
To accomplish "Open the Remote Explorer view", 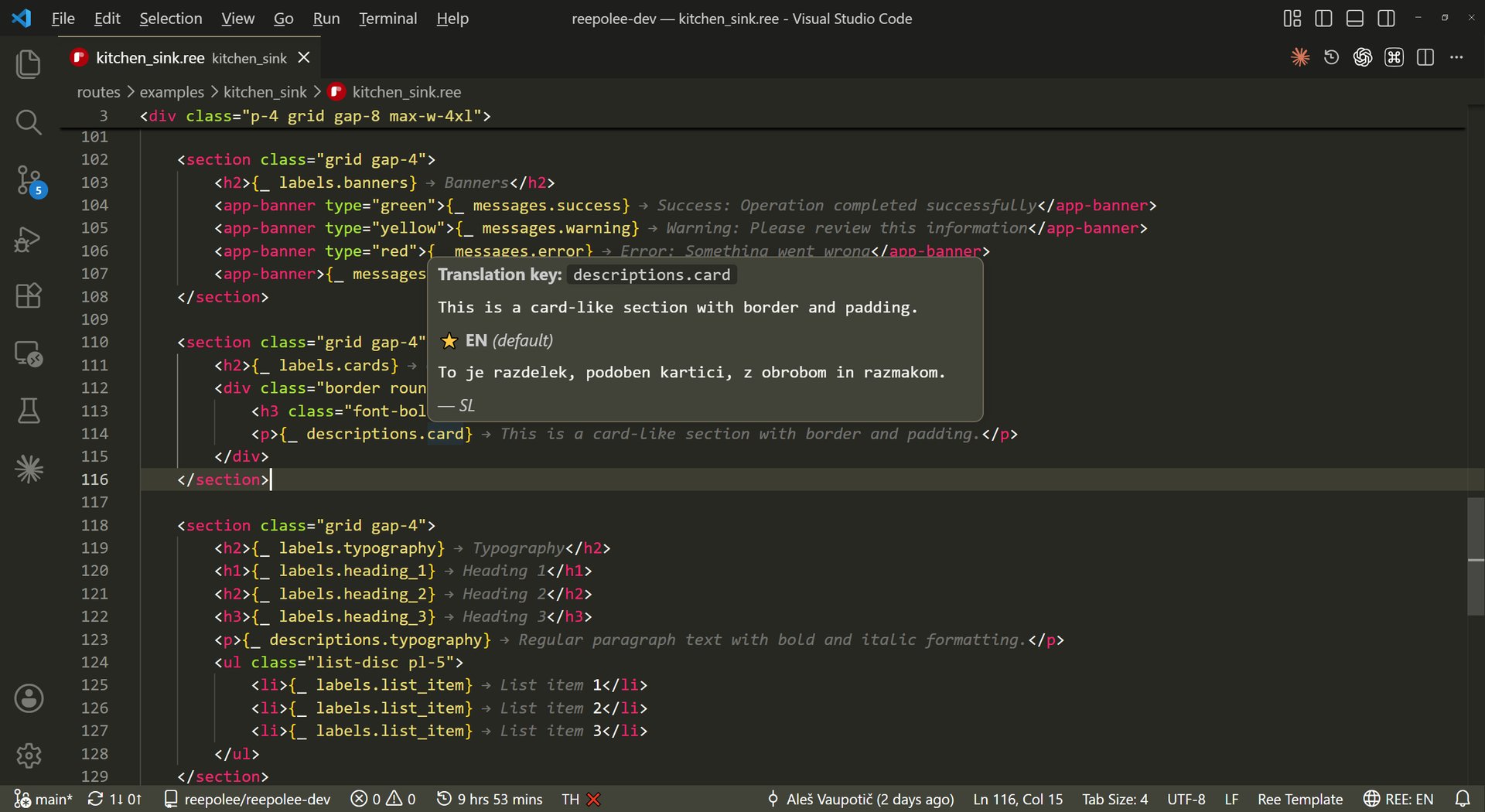I will pyautogui.click(x=29, y=353).
